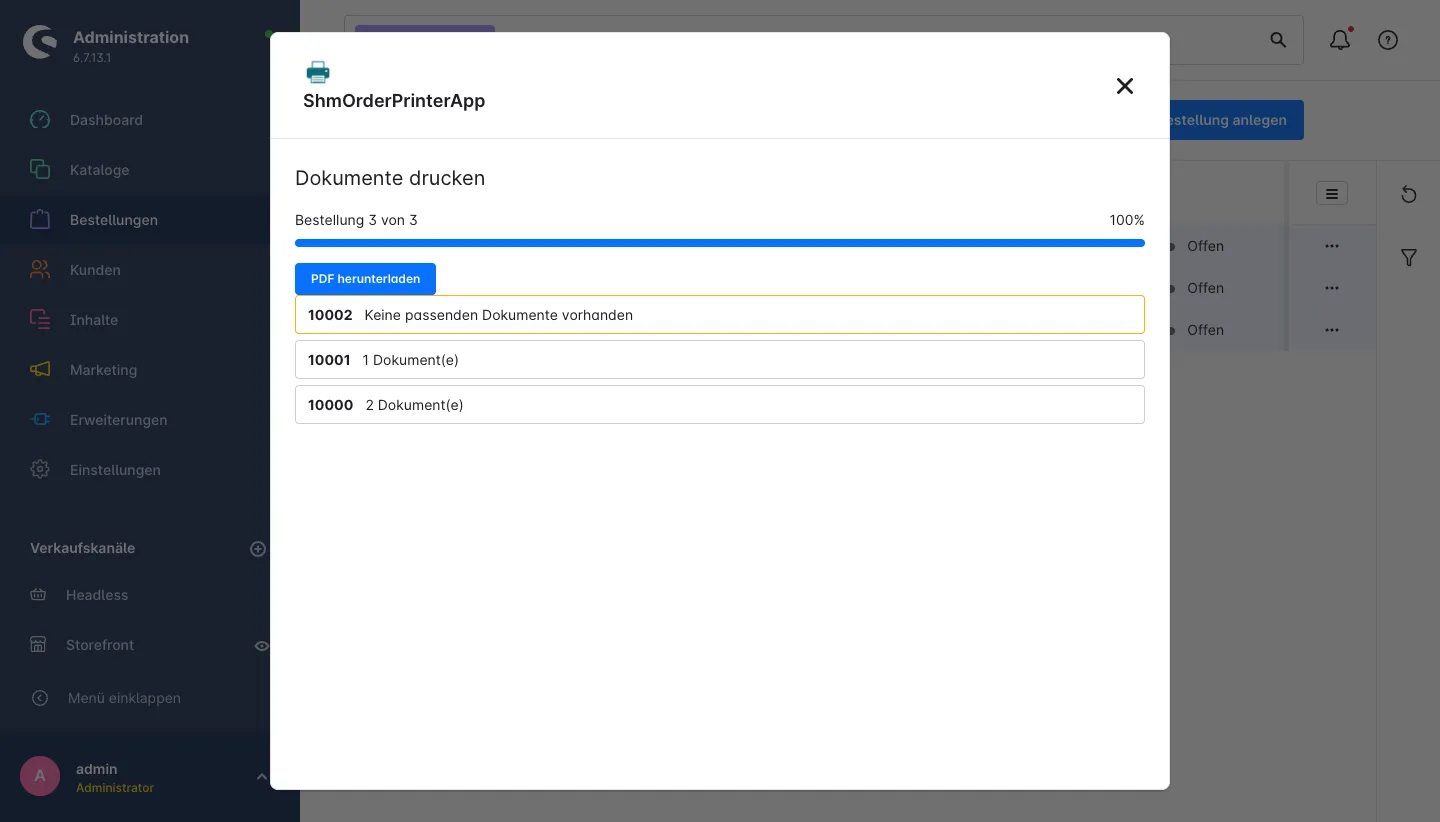Click the Erweiterungen plug icon
This screenshot has height=822, width=1440.
(40, 420)
